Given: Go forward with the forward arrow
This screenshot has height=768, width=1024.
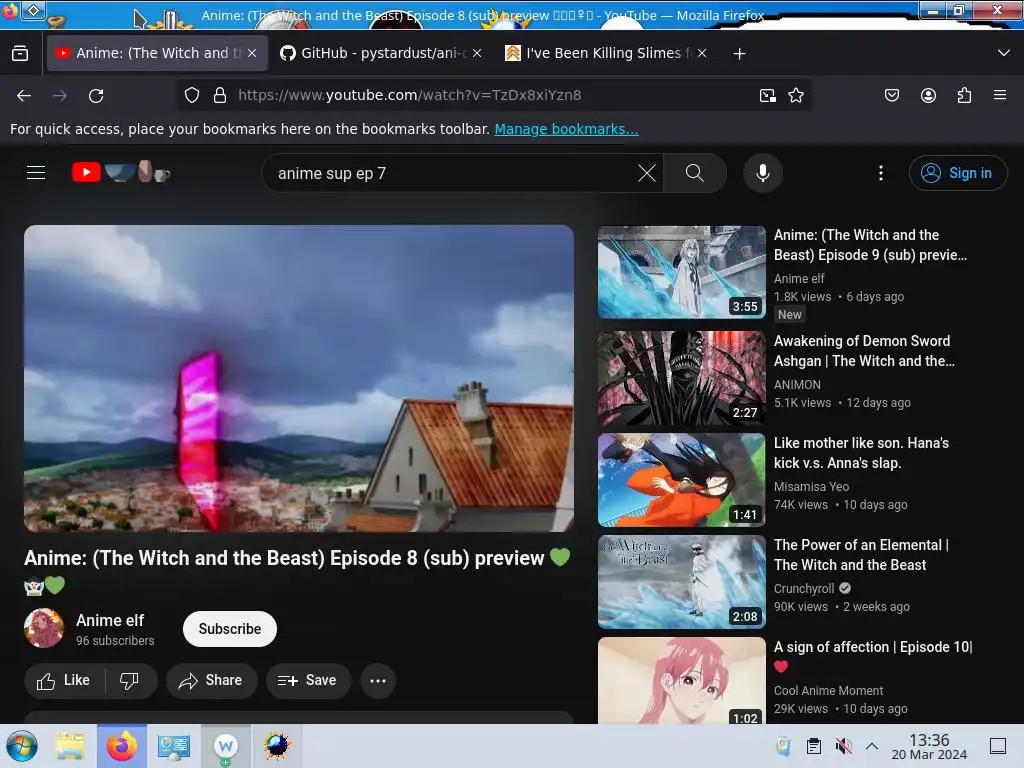Looking at the screenshot, I should point(60,95).
